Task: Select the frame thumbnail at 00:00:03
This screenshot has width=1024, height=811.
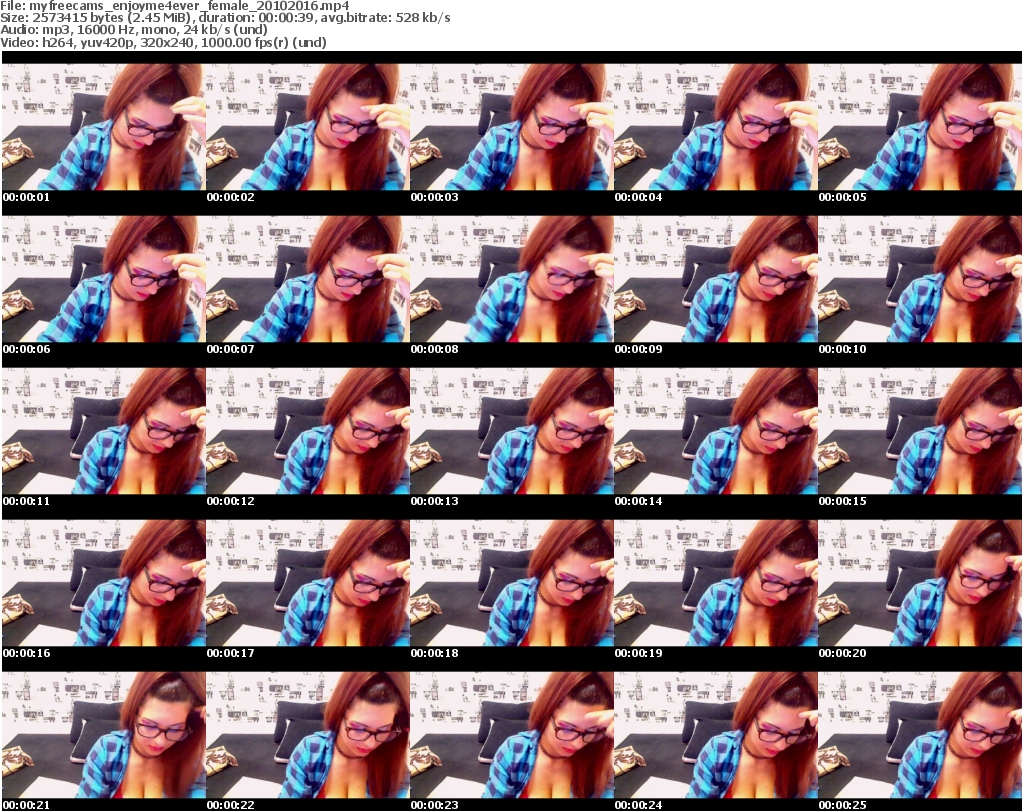Action: [511, 127]
